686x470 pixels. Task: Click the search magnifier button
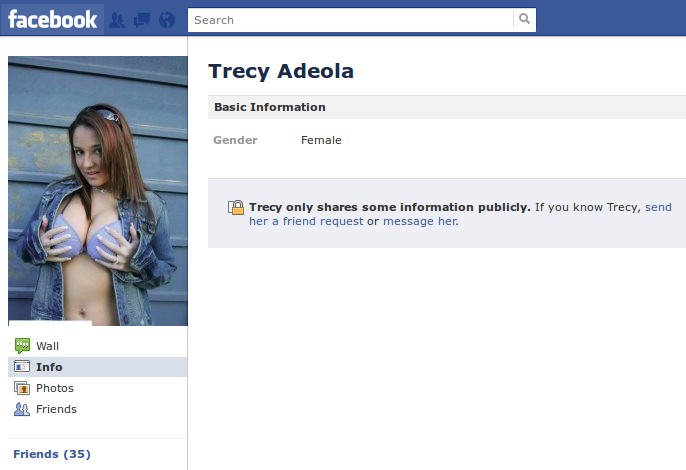[x=524, y=19]
